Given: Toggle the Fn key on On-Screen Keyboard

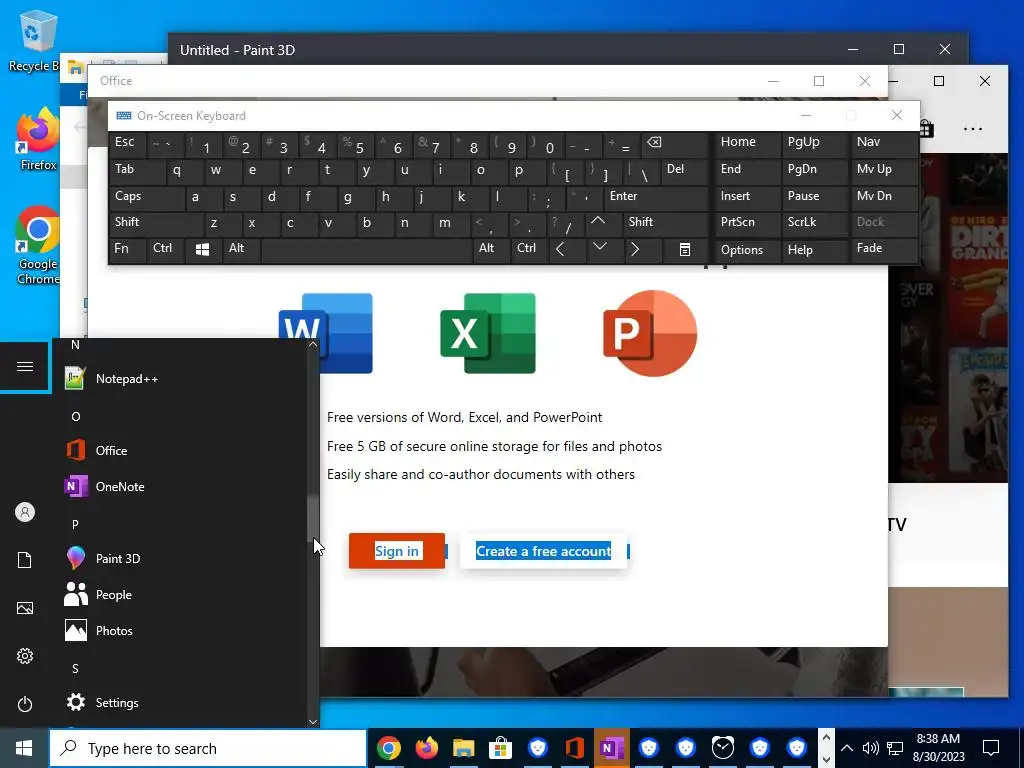Looking at the screenshot, I should point(127,249).
